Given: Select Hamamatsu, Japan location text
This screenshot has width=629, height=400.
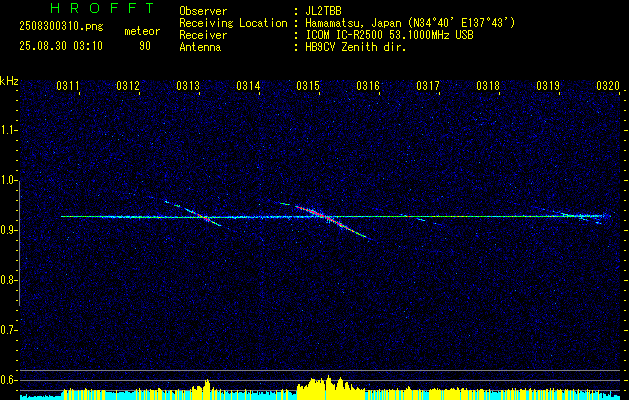Looking at the screenshot, I should (x=410, y=23).
